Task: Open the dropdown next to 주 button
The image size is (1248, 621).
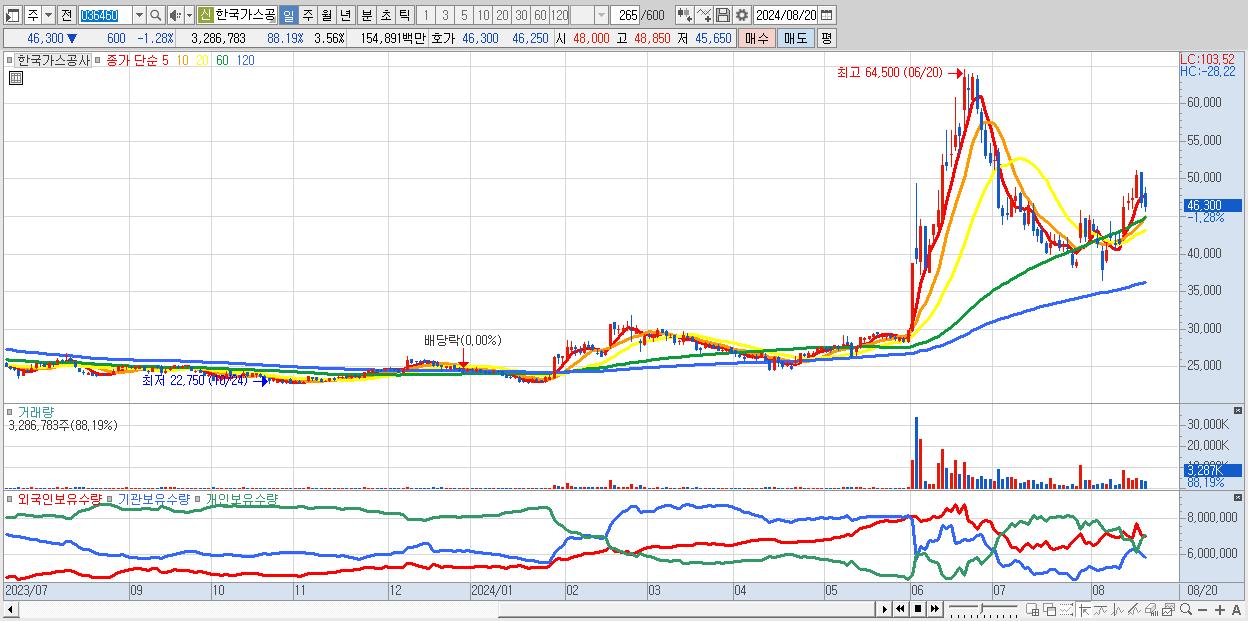Action: click(48, 15)
